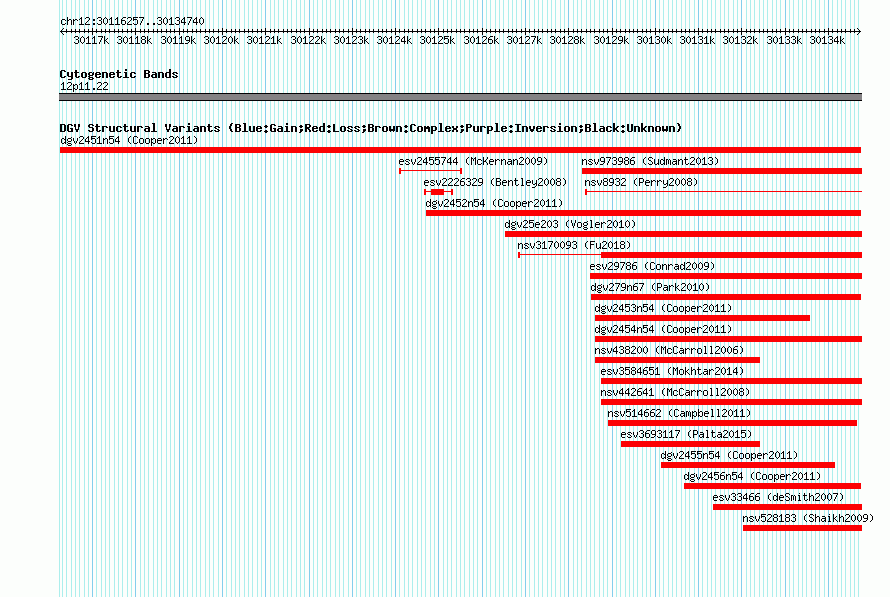
Task: Click the red bar under dgv2455n54
Action: [748, 465]
